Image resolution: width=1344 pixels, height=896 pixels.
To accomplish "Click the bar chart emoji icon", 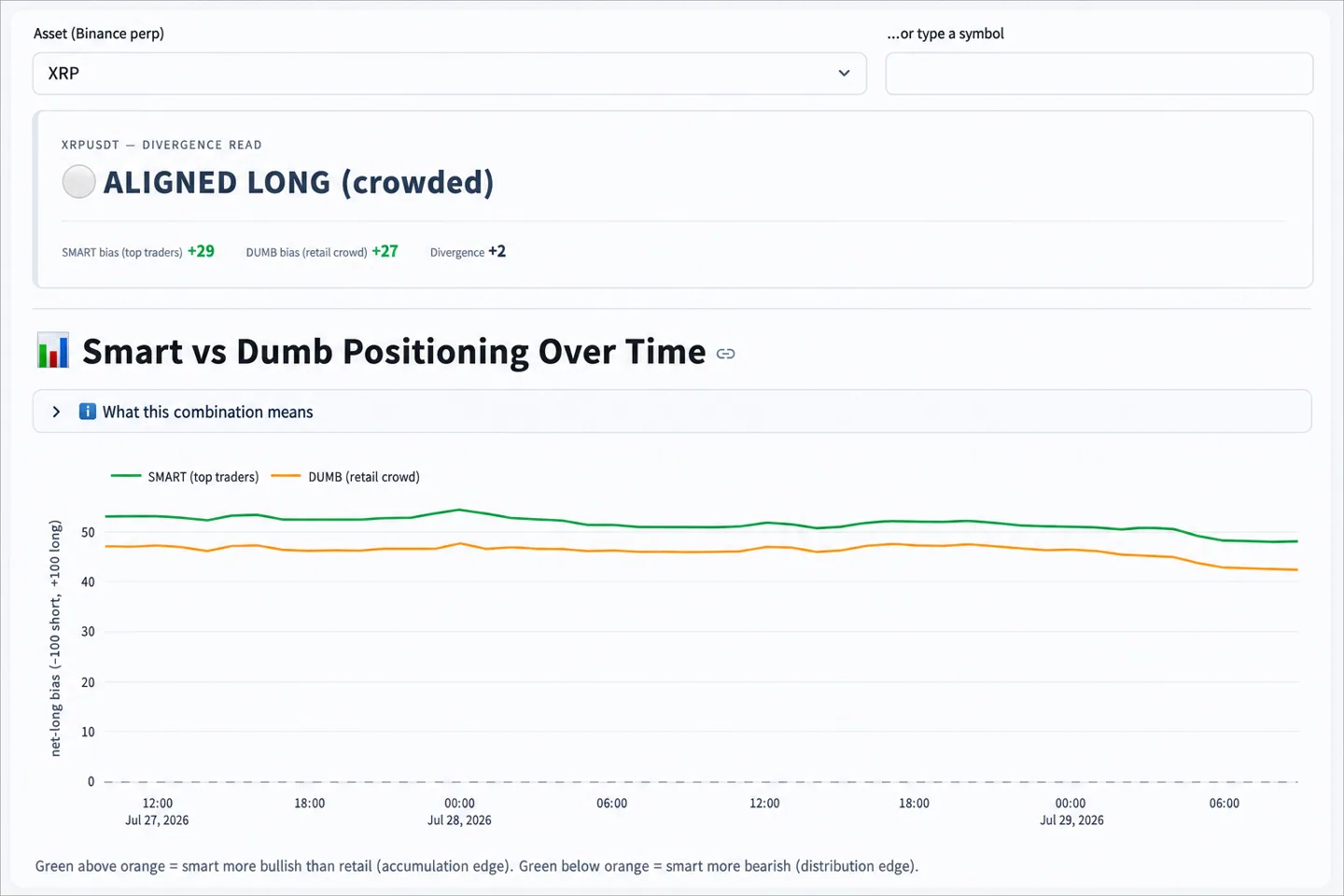I will click(53, 351).
